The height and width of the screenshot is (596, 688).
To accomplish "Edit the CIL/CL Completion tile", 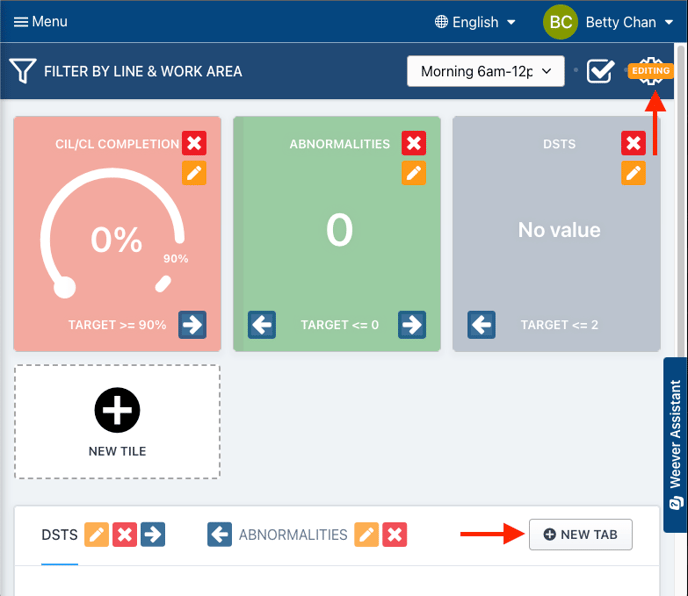I will coord(194,173).
